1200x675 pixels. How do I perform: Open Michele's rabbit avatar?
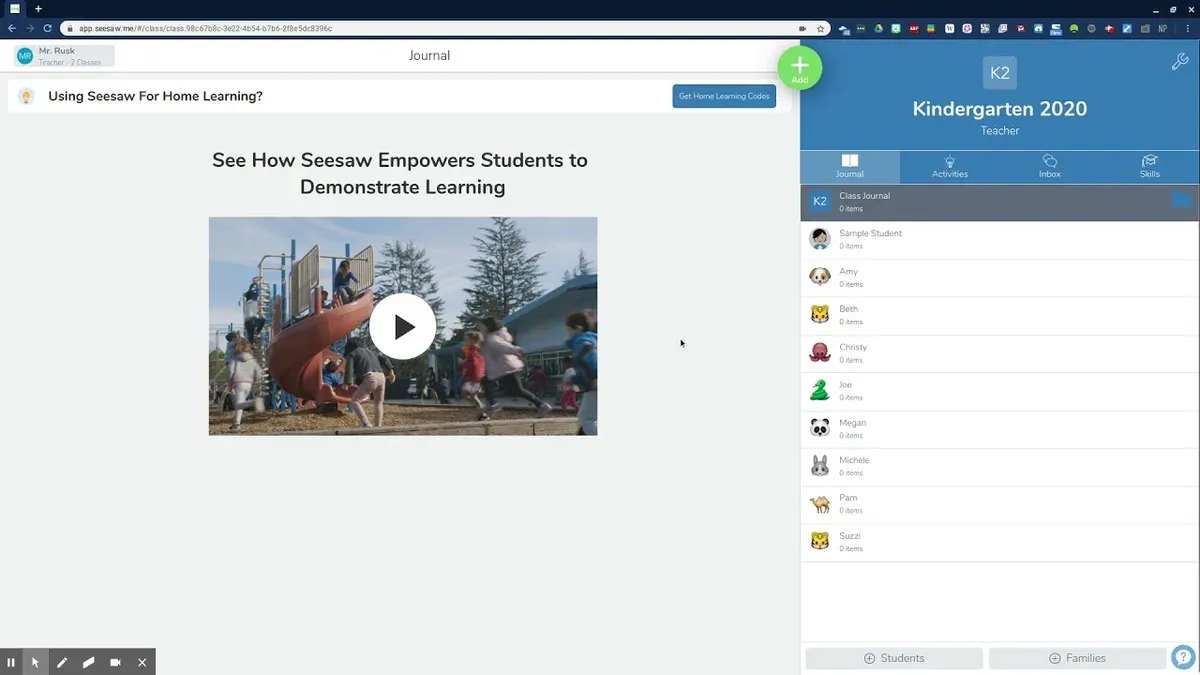tap(820, 465)
